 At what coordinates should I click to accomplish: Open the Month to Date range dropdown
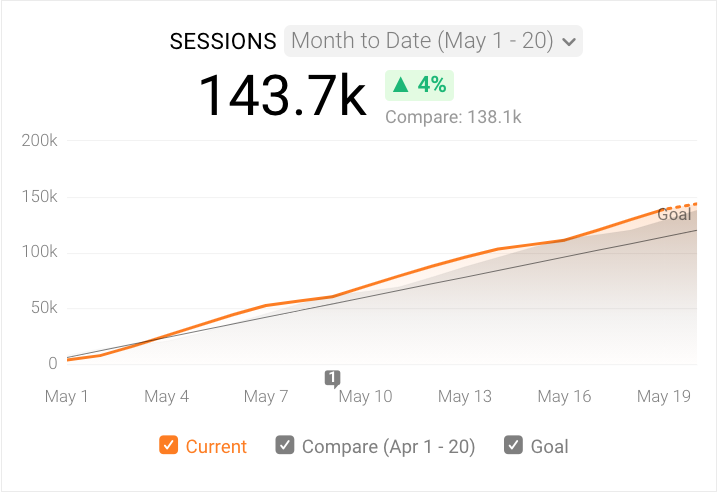pyautogui.click(x=433, y=41)
